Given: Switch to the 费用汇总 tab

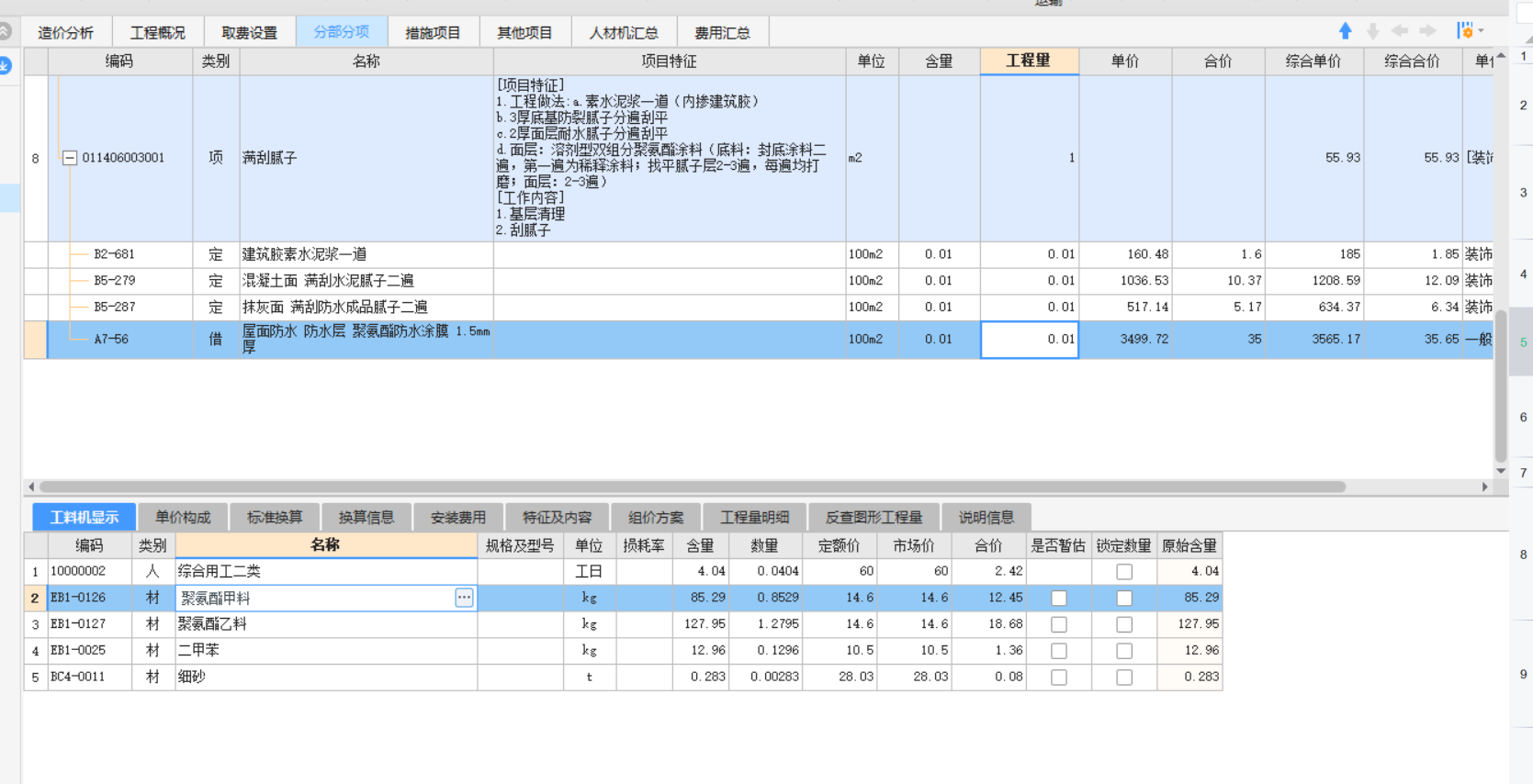Looking at the screenshot, I should tap(723, 32).
